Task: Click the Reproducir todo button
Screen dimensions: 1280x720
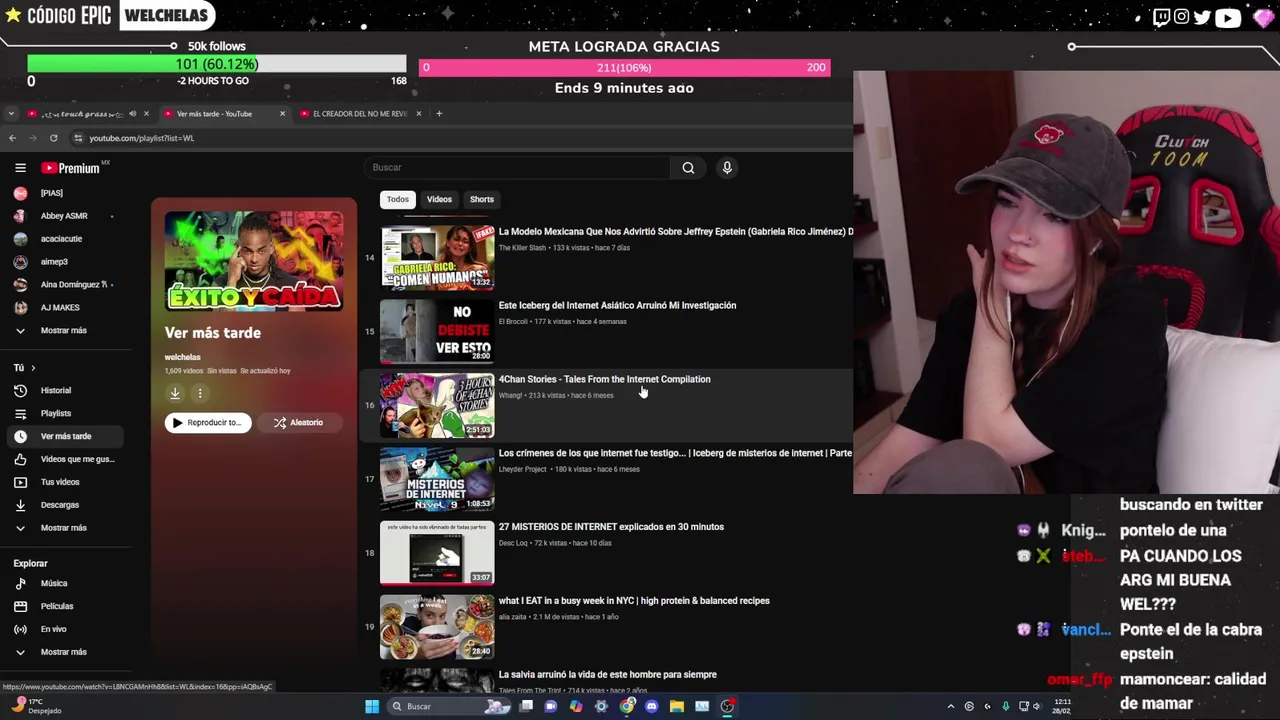Action: tap(208, 422)
